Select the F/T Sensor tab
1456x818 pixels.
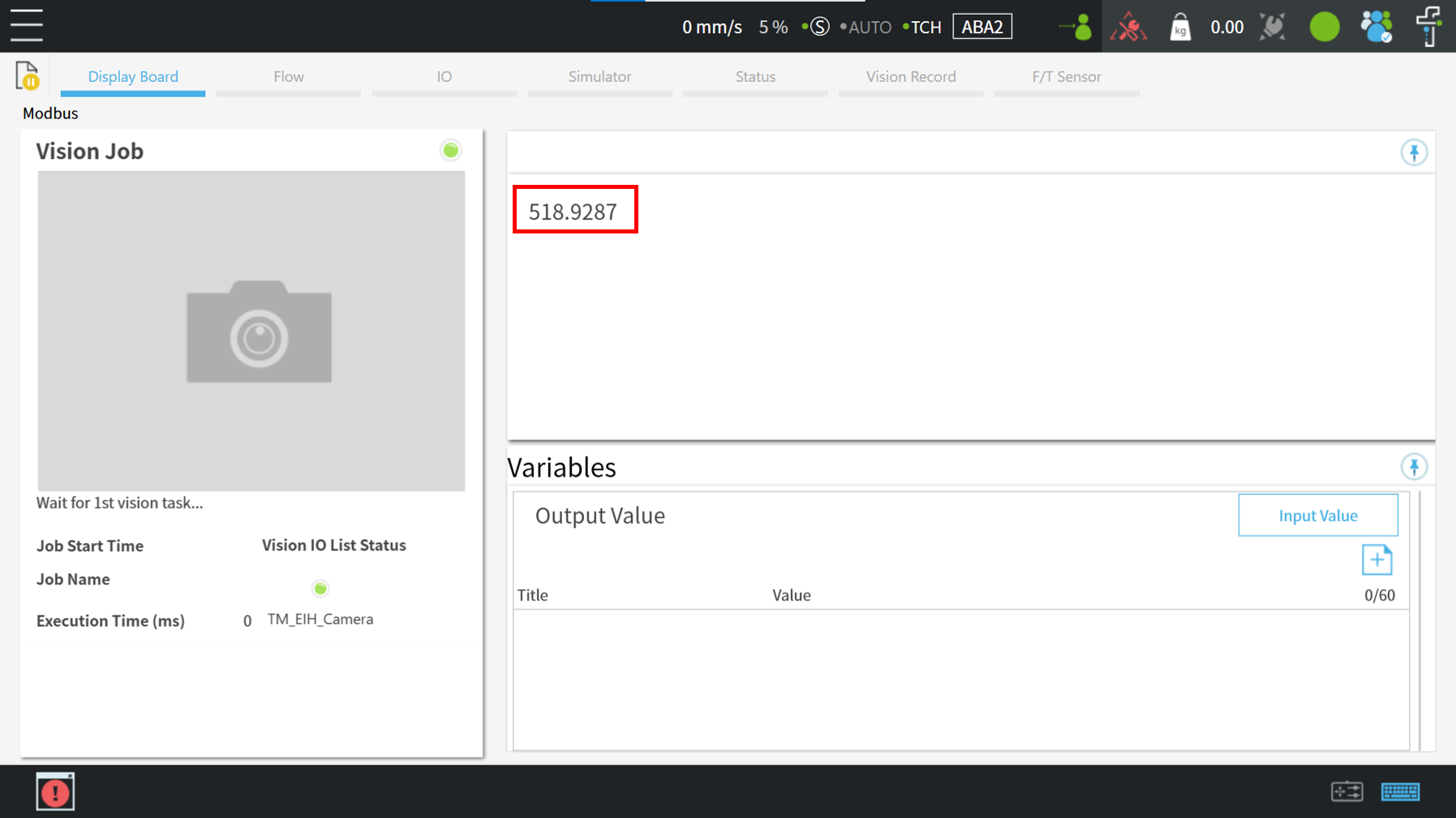click(1066, 77)
